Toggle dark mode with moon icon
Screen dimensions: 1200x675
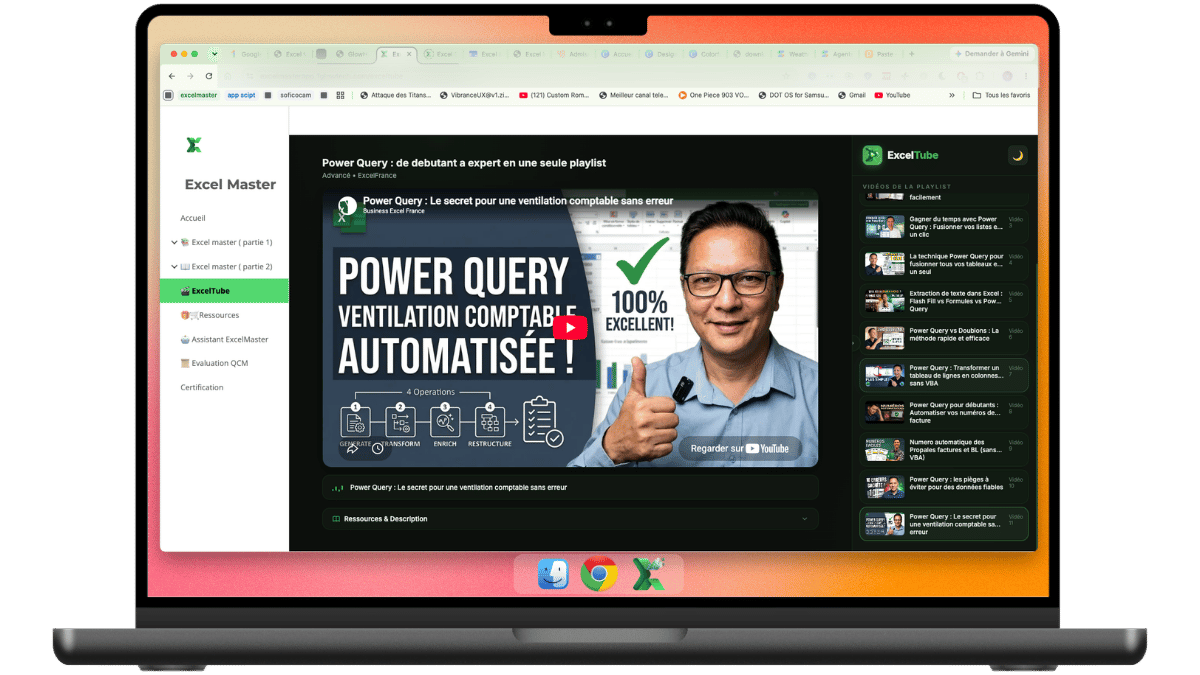click(1017, 155)
